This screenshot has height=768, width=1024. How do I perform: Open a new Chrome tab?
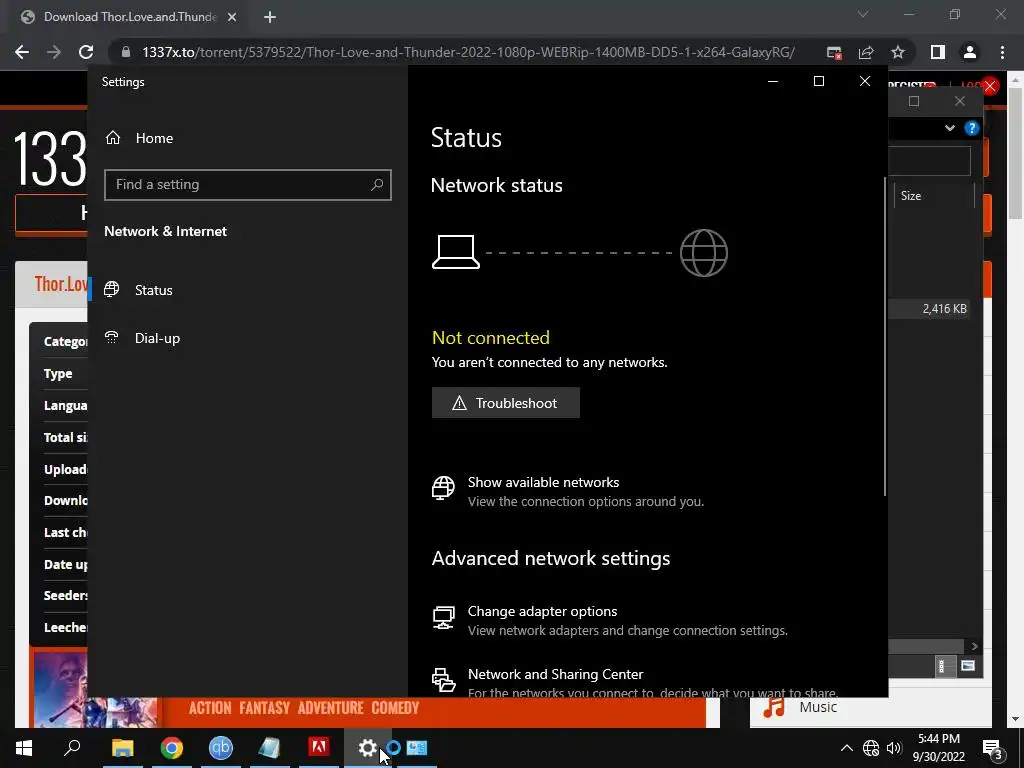270,17
